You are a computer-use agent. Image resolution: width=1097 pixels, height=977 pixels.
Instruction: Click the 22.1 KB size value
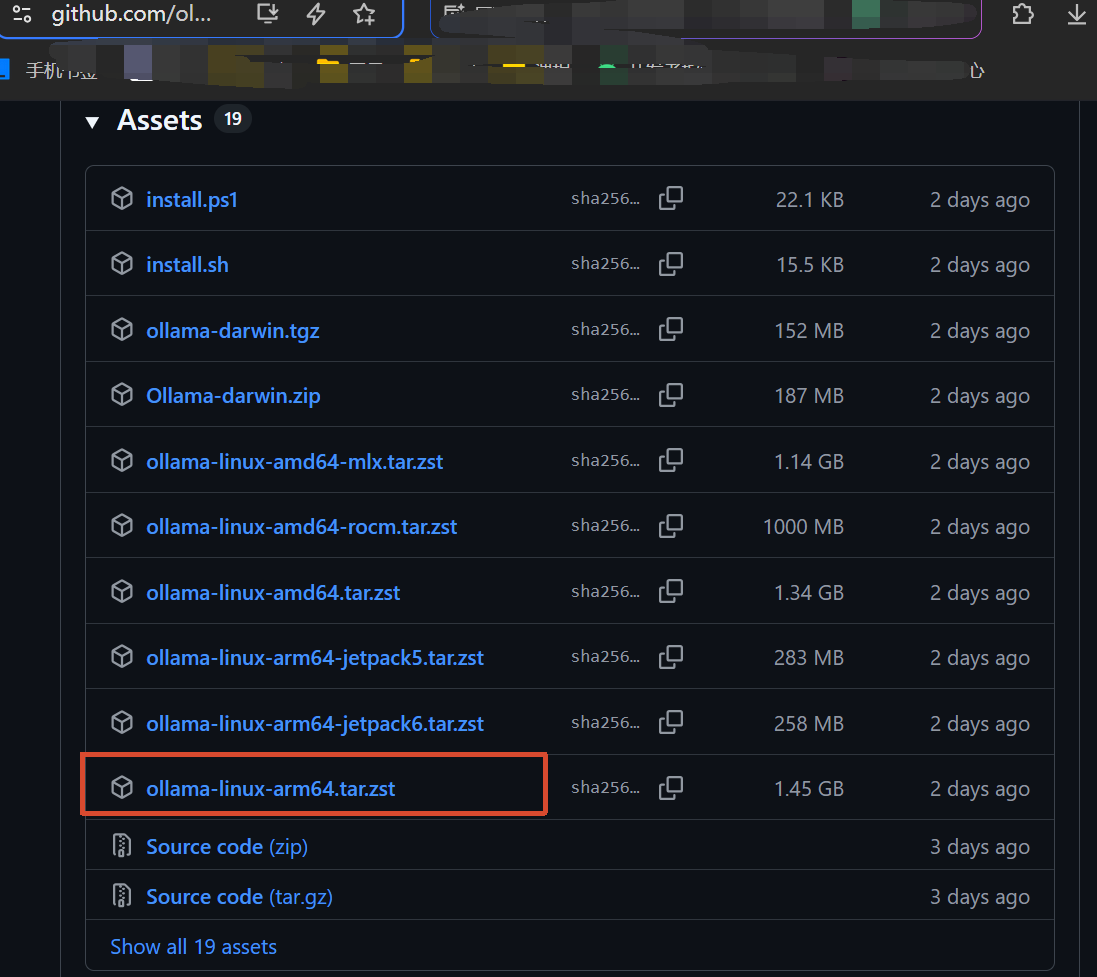click(x=809, y=200)
